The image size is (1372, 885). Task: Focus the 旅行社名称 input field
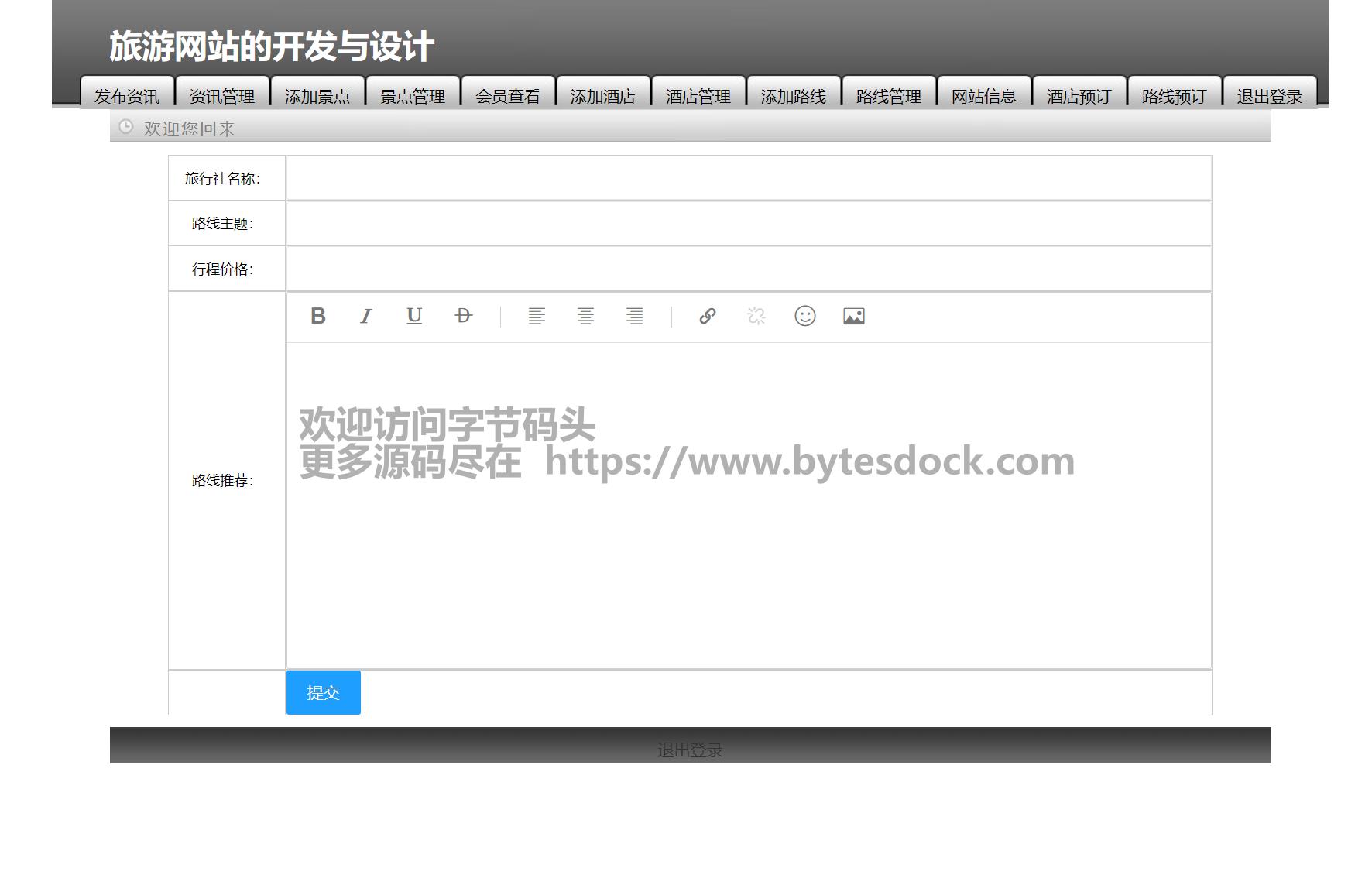point(748,178)
